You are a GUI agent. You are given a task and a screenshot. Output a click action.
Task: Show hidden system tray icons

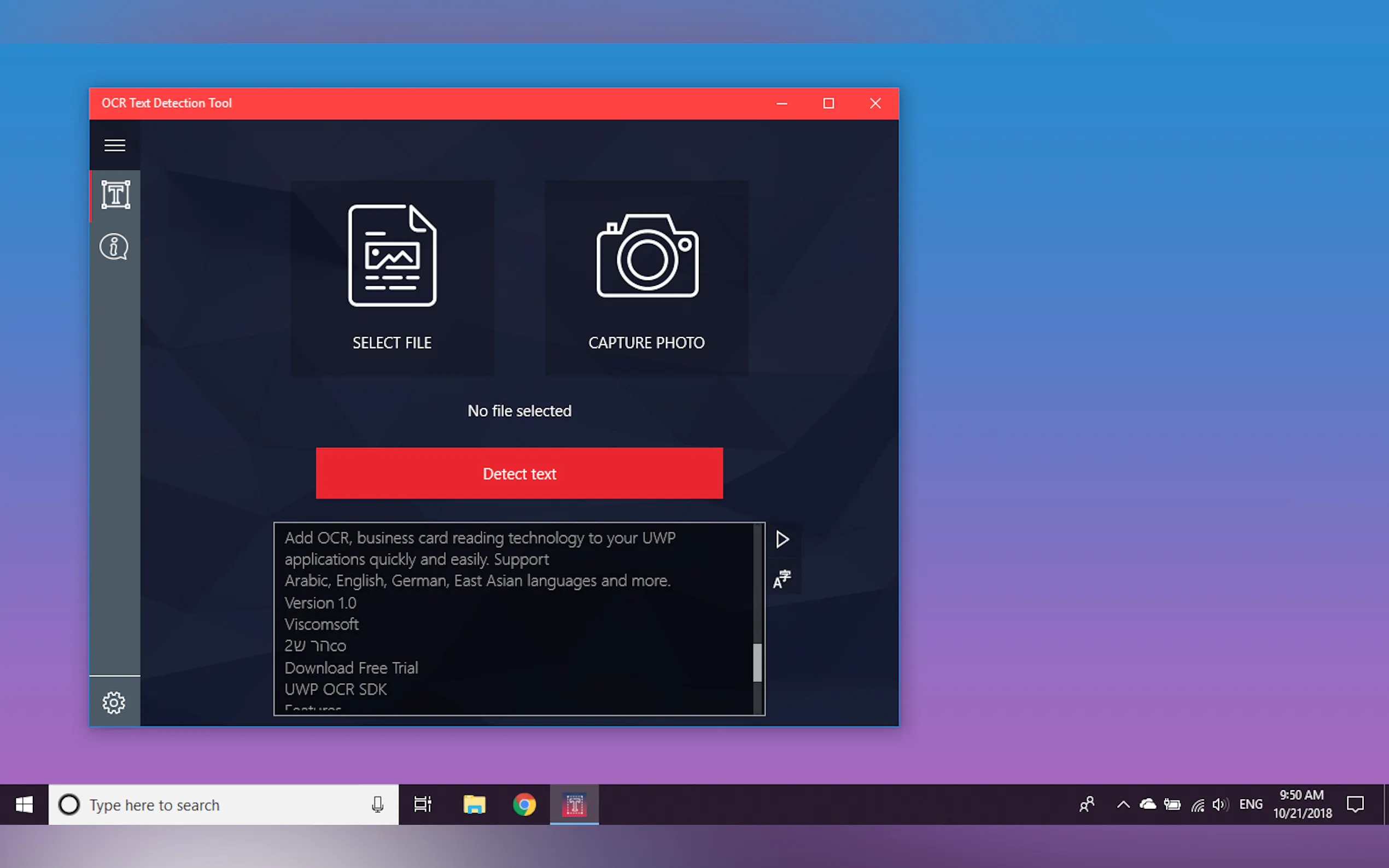(1123, 805)
